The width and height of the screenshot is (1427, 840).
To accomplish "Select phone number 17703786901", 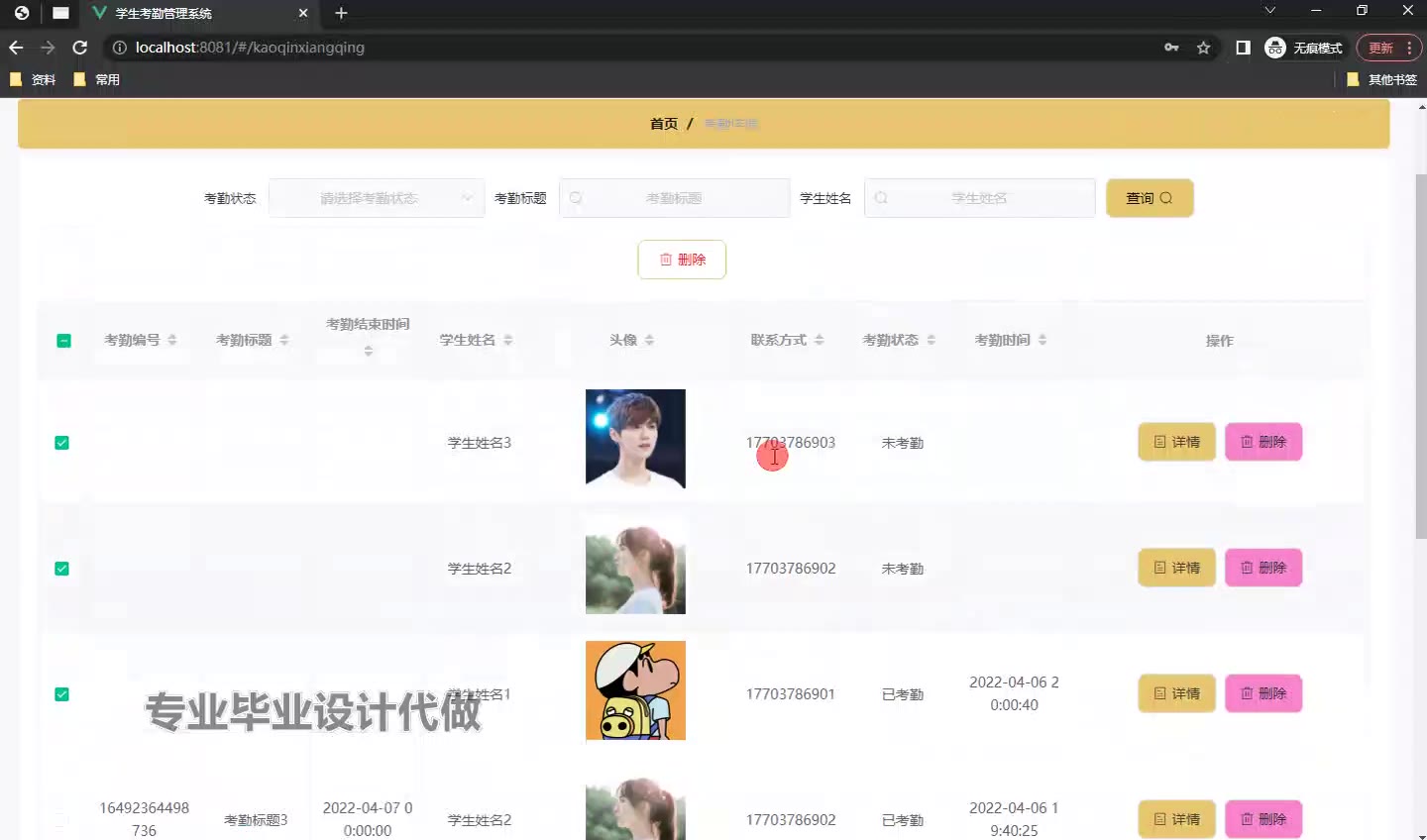I will pos(791,694).
